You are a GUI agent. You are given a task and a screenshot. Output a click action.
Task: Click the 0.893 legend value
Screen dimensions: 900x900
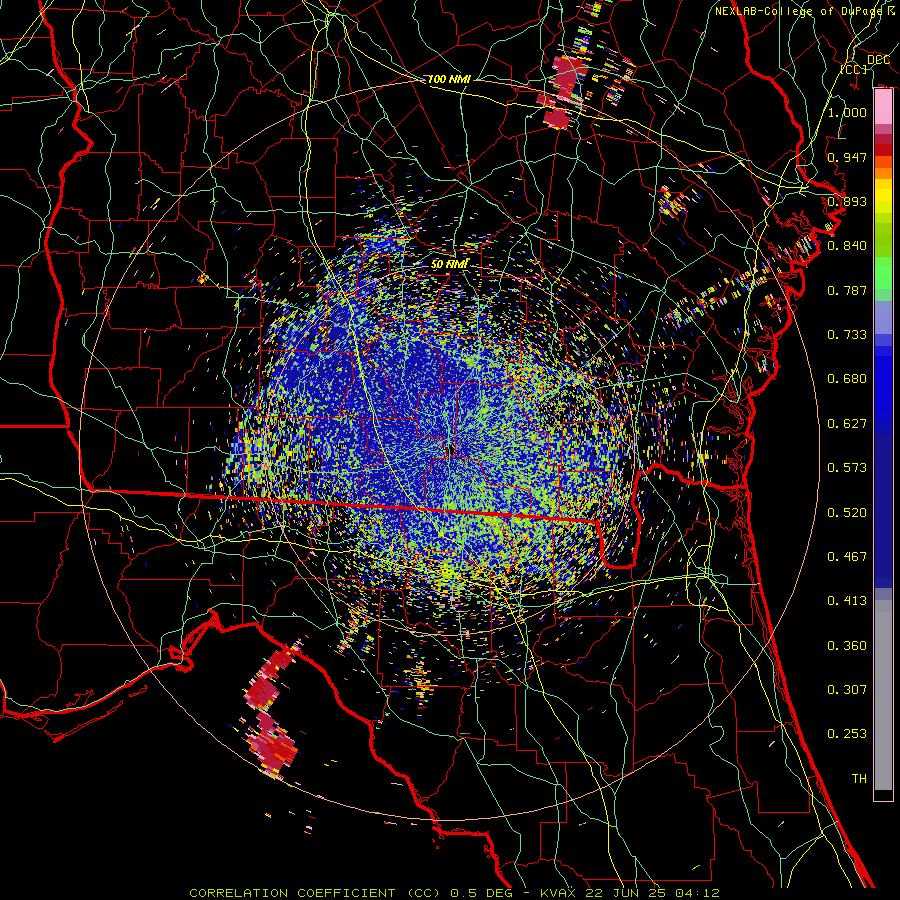847,201
